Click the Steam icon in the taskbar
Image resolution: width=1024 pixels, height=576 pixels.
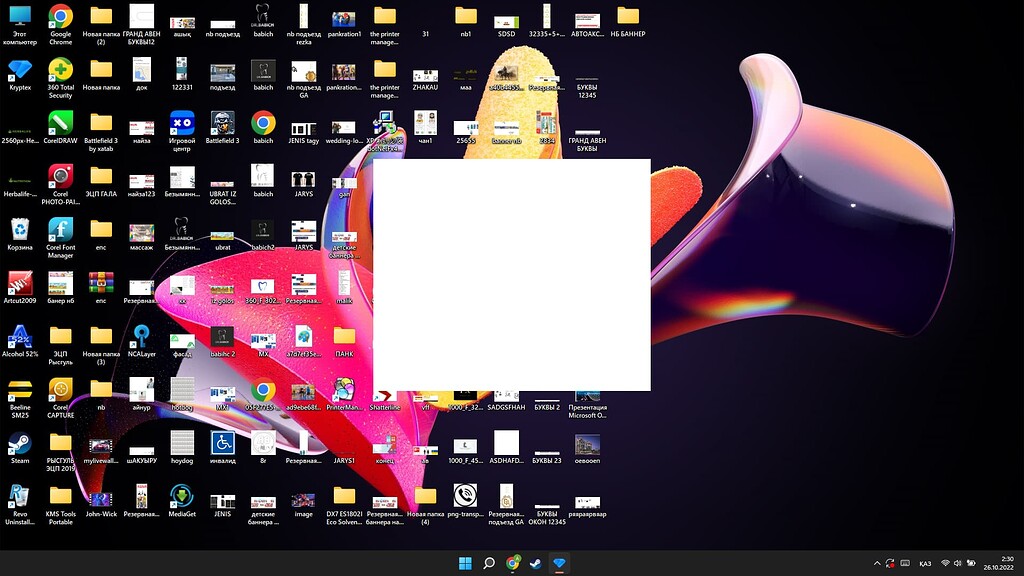pos(536,563)
